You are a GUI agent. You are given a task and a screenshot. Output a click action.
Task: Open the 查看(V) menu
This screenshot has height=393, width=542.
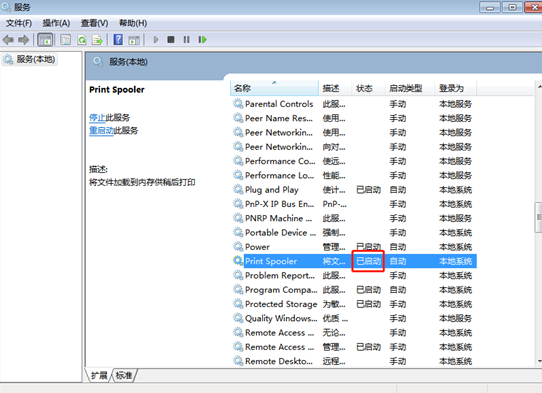click(94, 23)
